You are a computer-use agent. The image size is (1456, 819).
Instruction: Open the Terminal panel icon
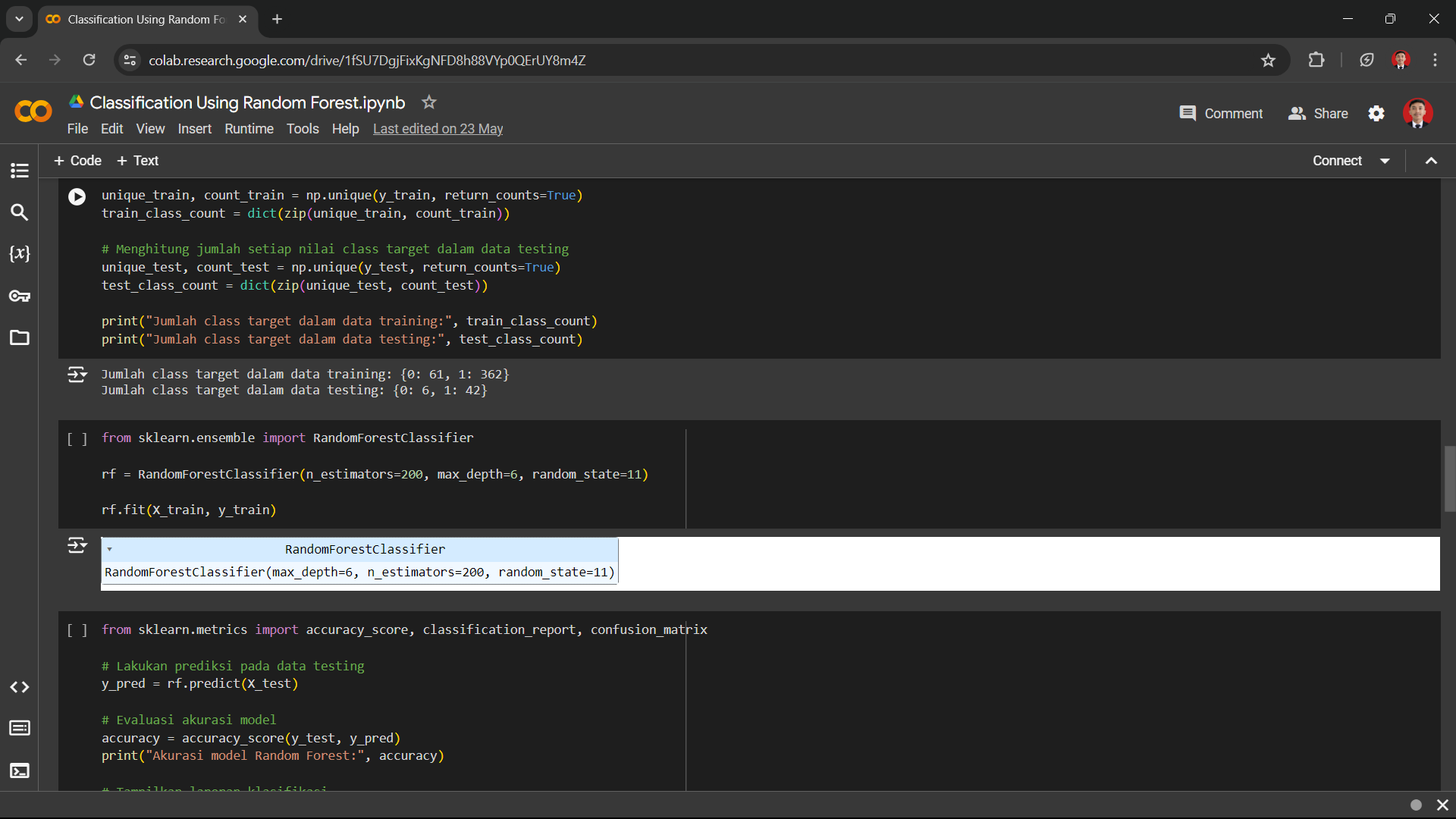click(x=20, y=770)
